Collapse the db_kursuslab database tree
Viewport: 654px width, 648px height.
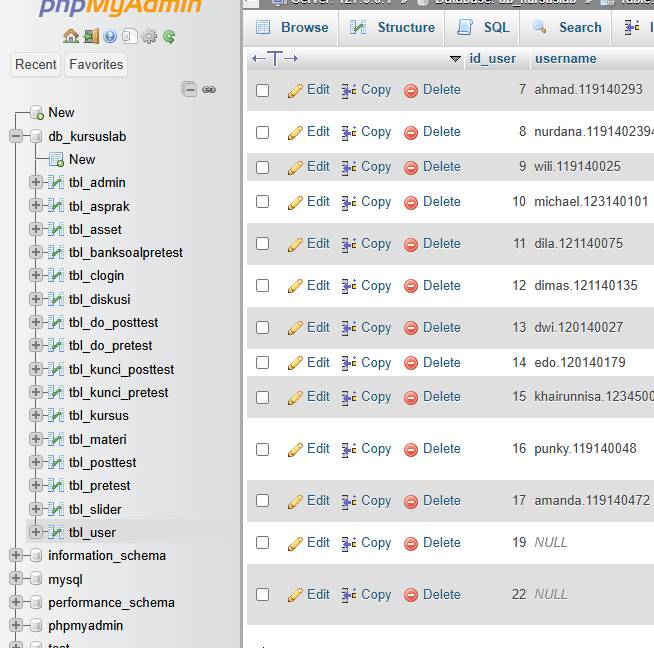coord(16,136)
